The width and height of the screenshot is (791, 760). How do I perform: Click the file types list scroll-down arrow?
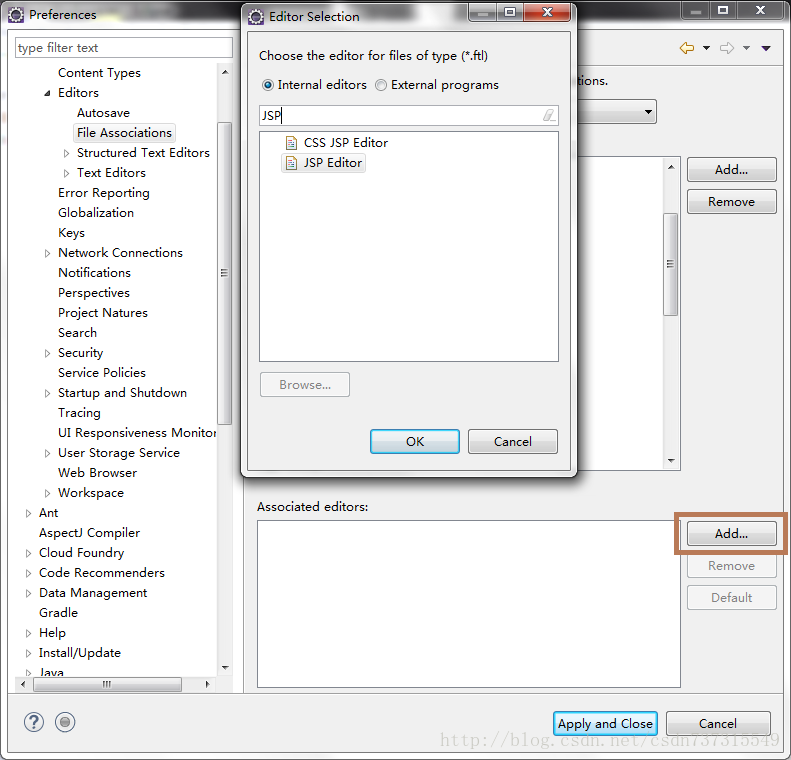pos(671,461)
